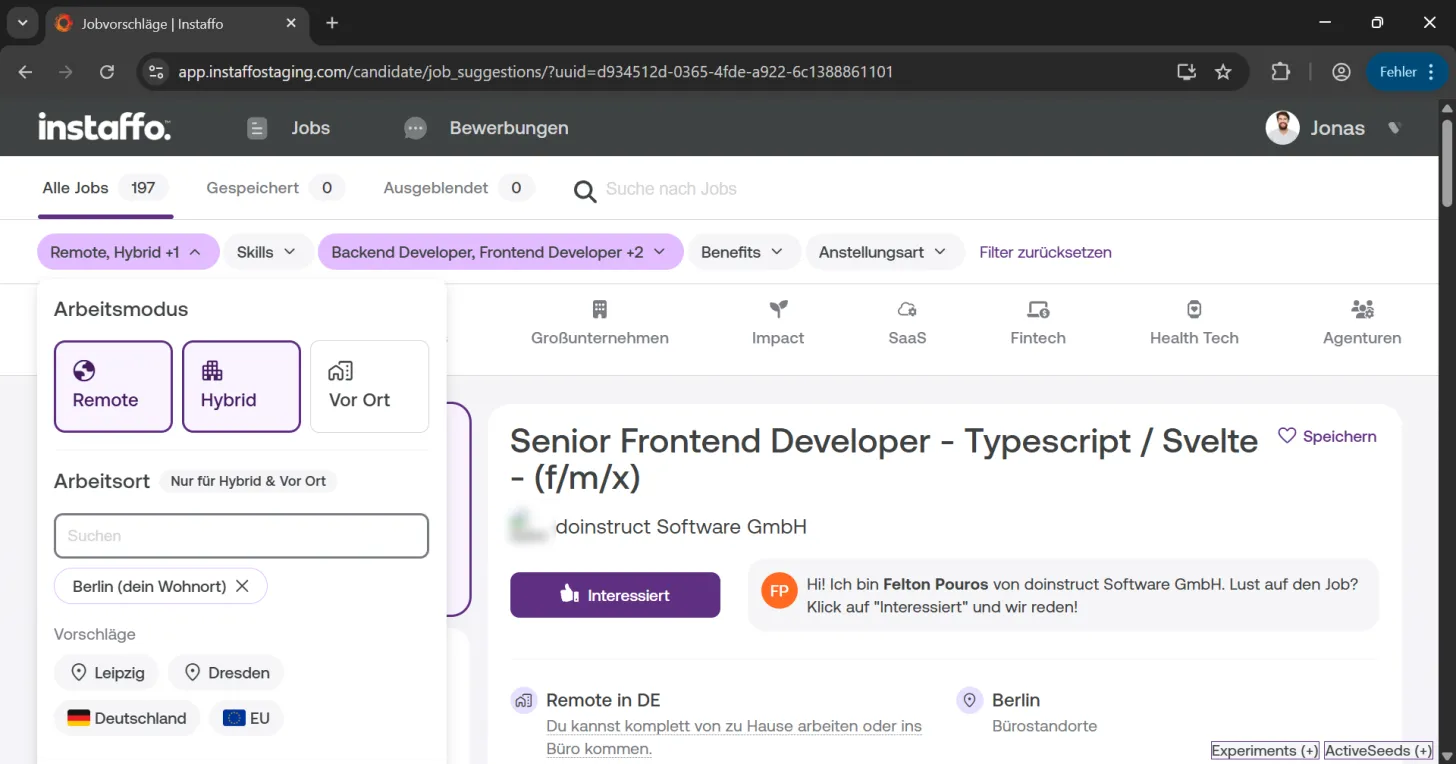
Task: Click the page vertical scrollbar
Action: 1447,165
